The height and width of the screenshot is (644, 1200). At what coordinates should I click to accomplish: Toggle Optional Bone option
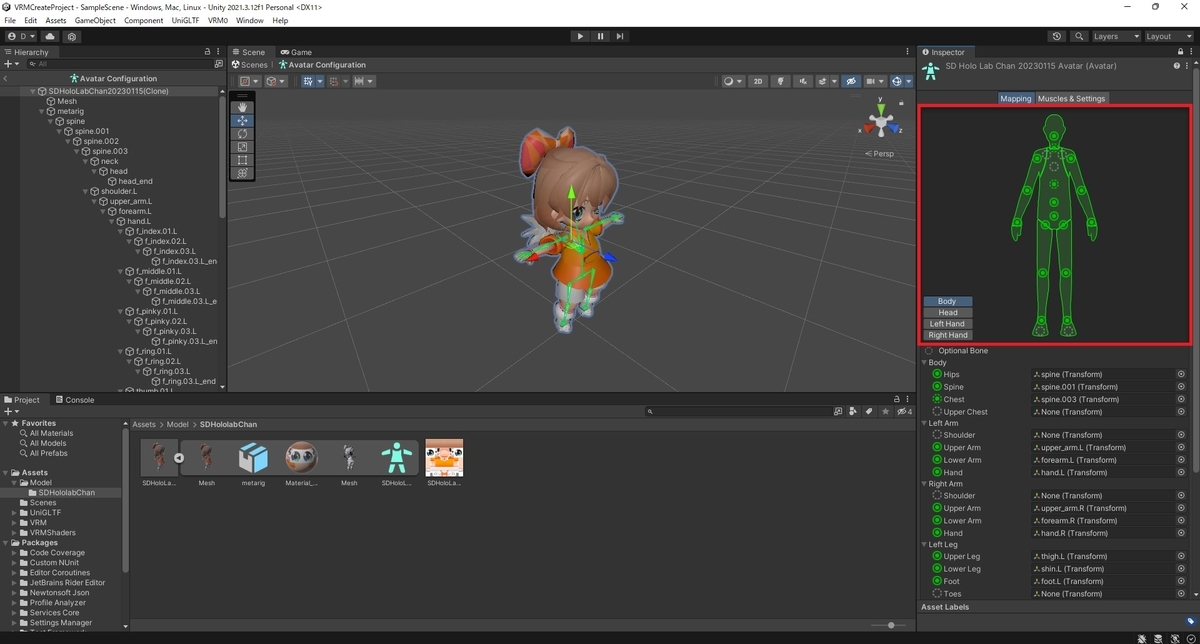click(929, 351)
